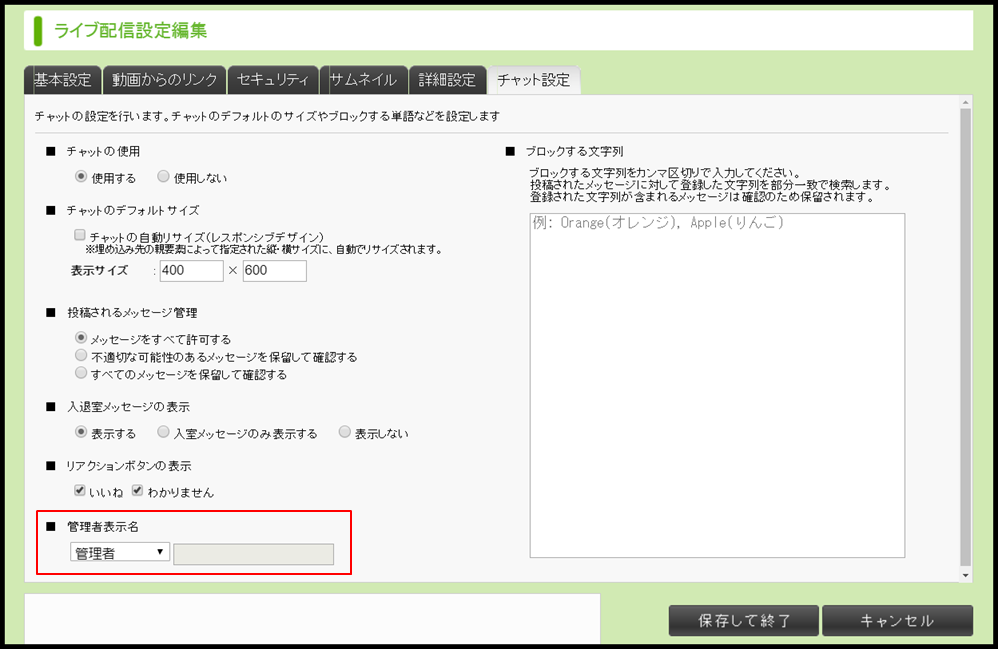Click the キャンセル button
This screenshot has height=649, width=998.
[897, 620]
